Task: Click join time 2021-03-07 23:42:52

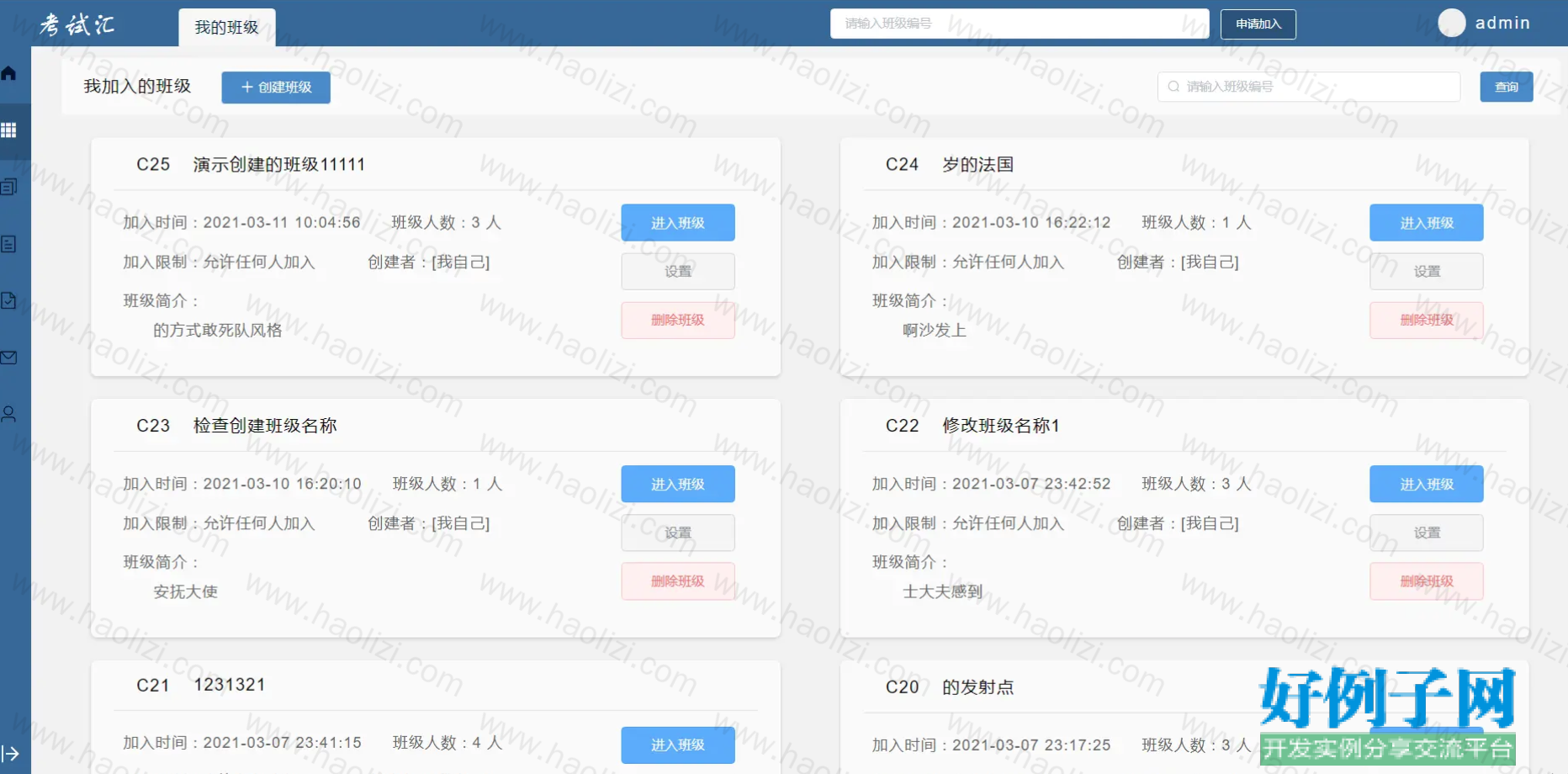Action: [1031, 485]
